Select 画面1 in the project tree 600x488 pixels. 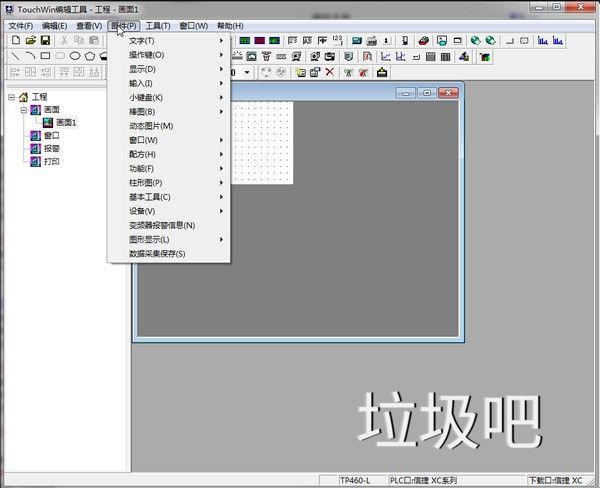[x=66, y=122]
